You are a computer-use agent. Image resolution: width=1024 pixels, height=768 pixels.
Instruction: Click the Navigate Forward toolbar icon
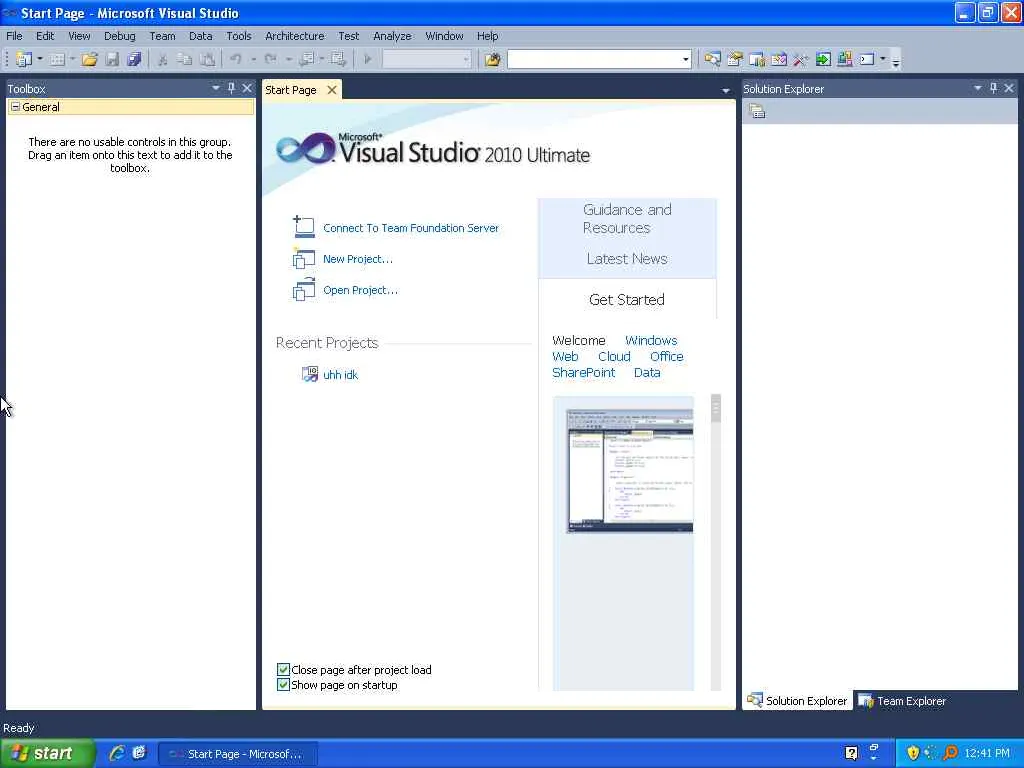click(338, 59)
